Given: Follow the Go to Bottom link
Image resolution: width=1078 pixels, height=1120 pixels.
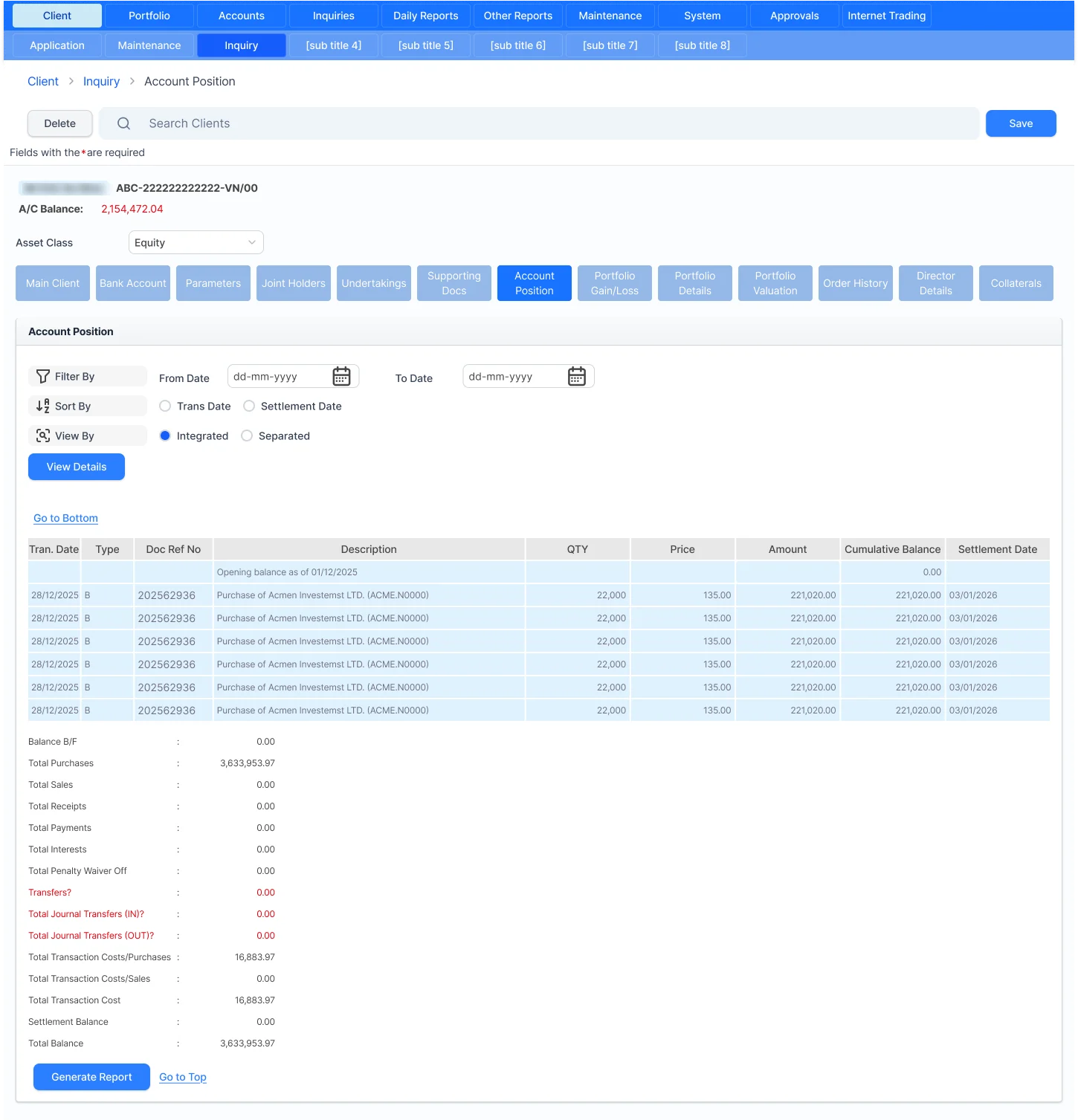Looking at the screenshot, I should click(65, 518).
